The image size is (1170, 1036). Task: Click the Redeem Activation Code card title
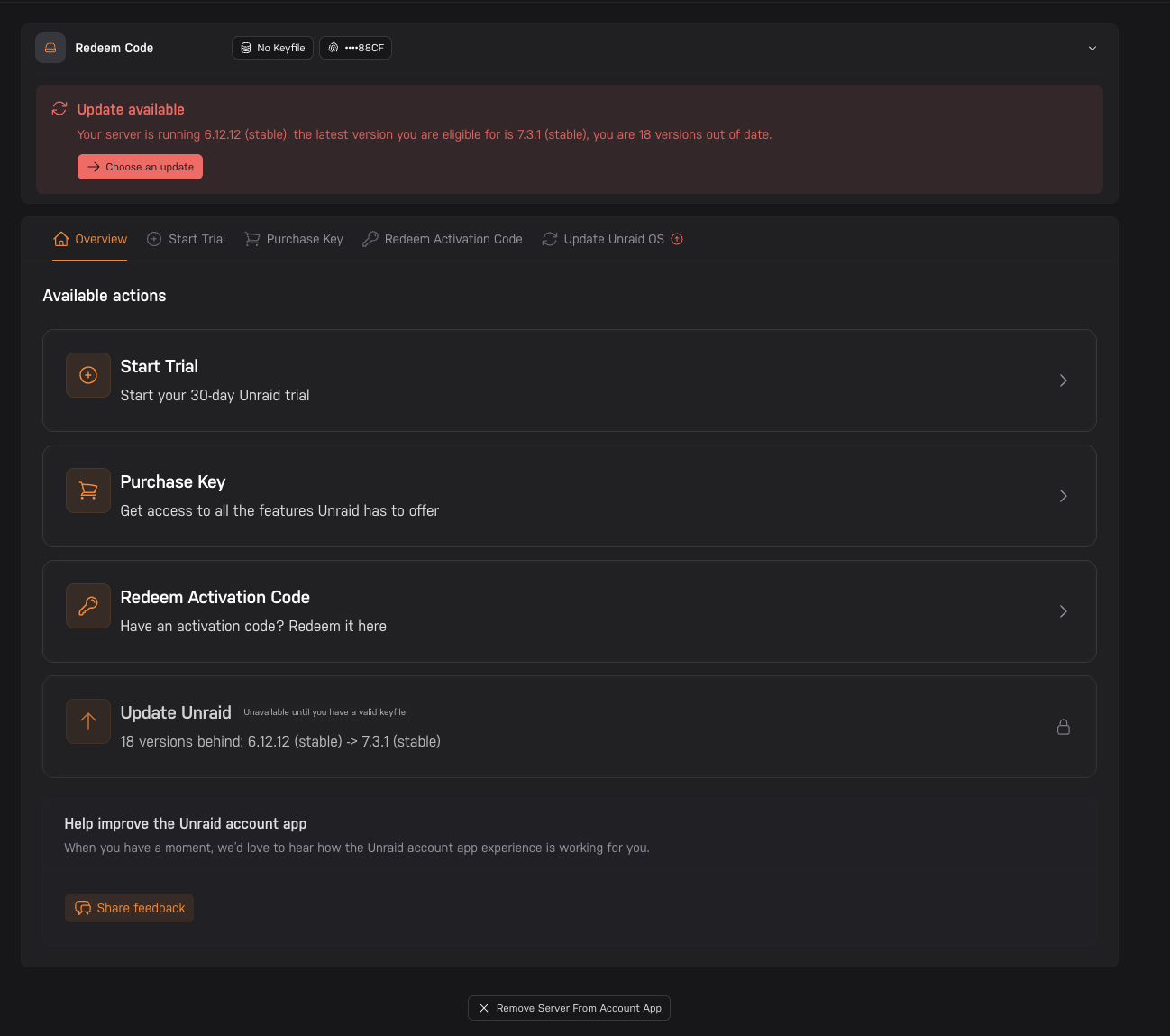coord(215,597)
